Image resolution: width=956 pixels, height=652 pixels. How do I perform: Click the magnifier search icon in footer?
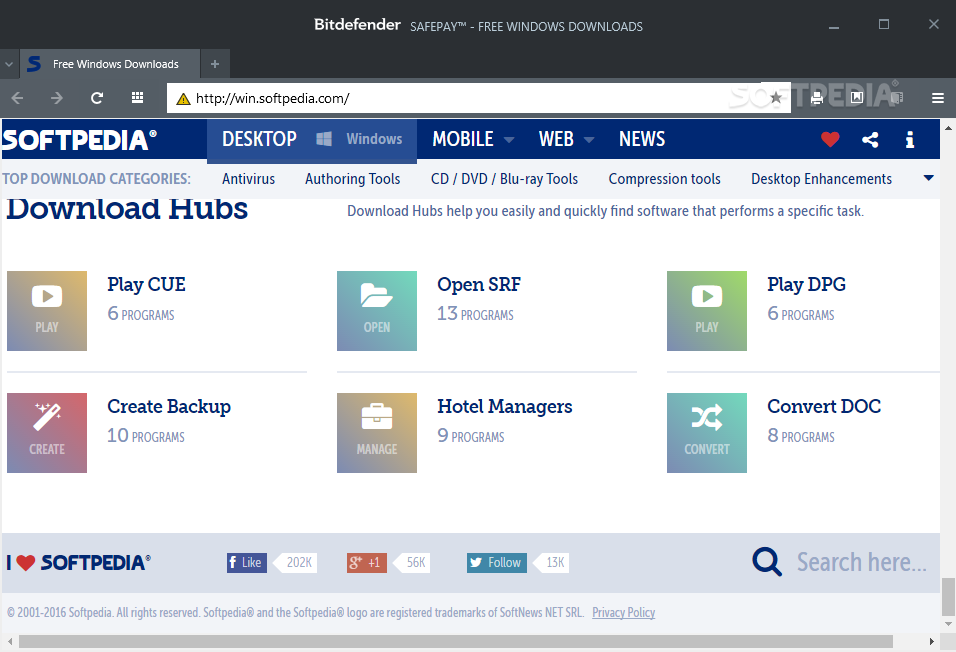[766, 562]
